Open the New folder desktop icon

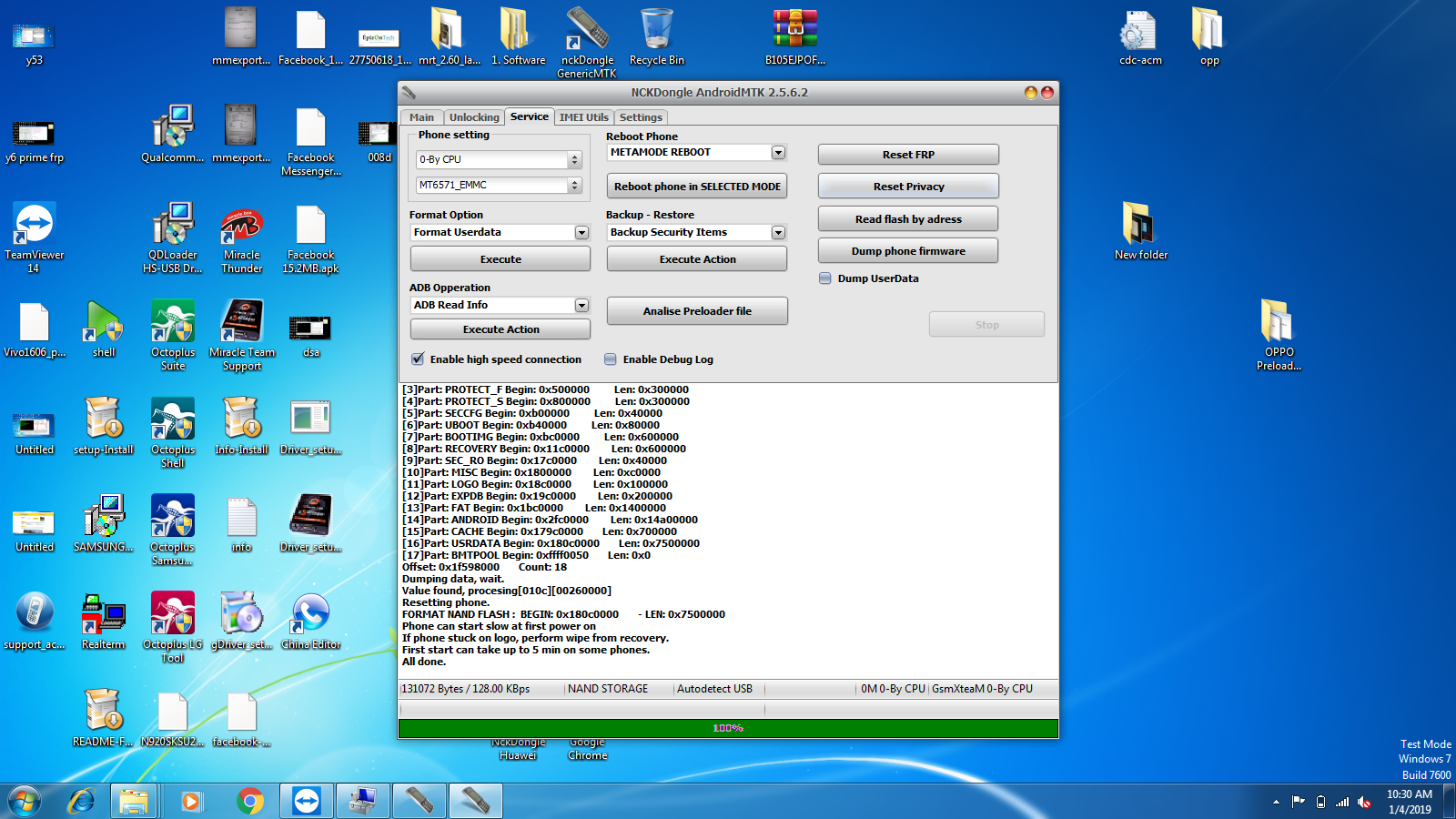(1140, 231)
